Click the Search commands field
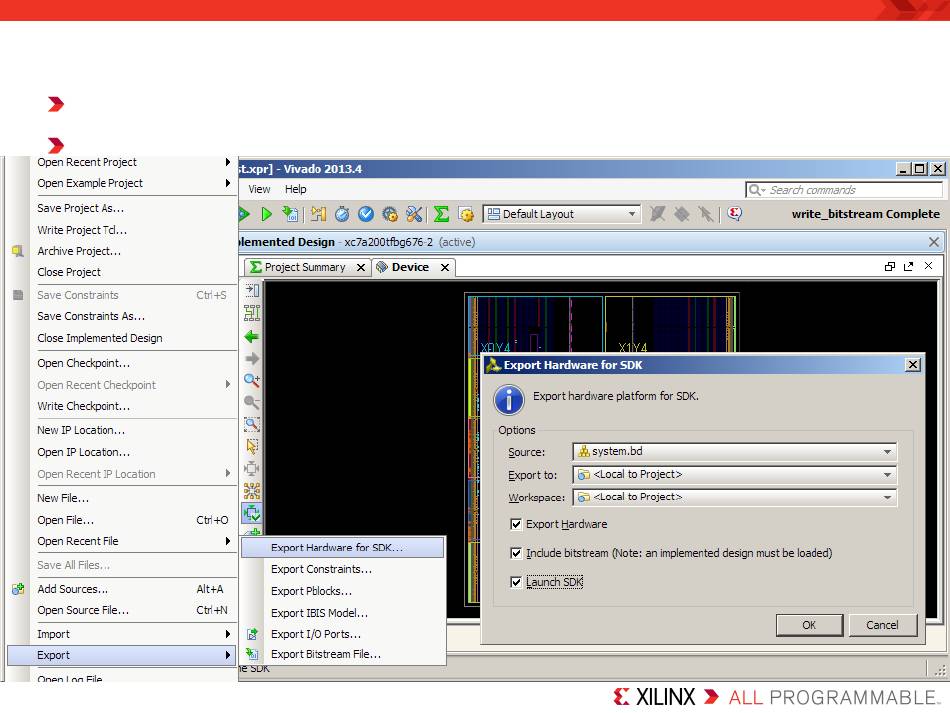950x713 pixels. (x=844, y=190)
